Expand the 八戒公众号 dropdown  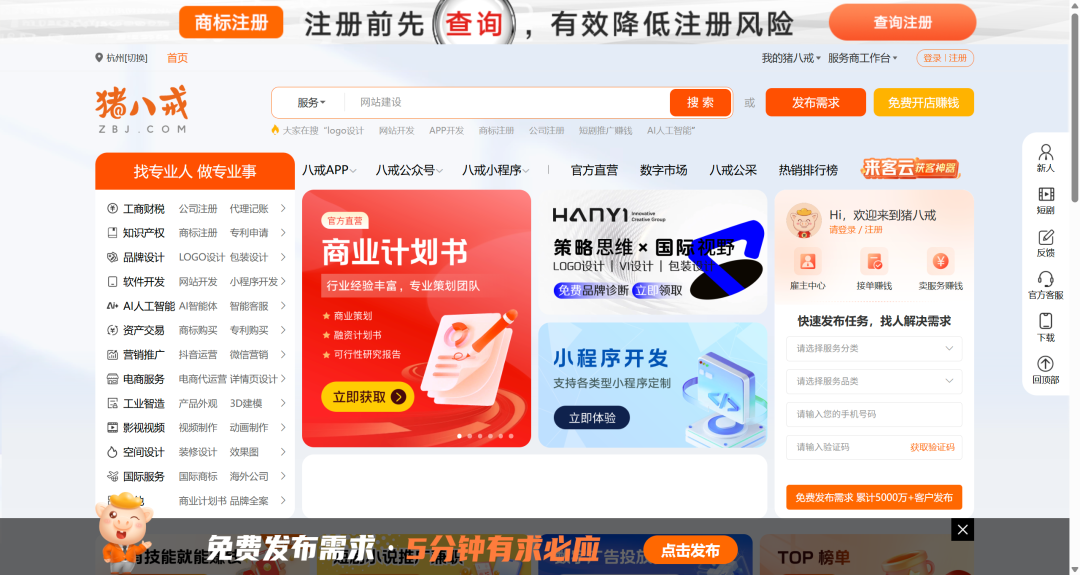(408, 170)
